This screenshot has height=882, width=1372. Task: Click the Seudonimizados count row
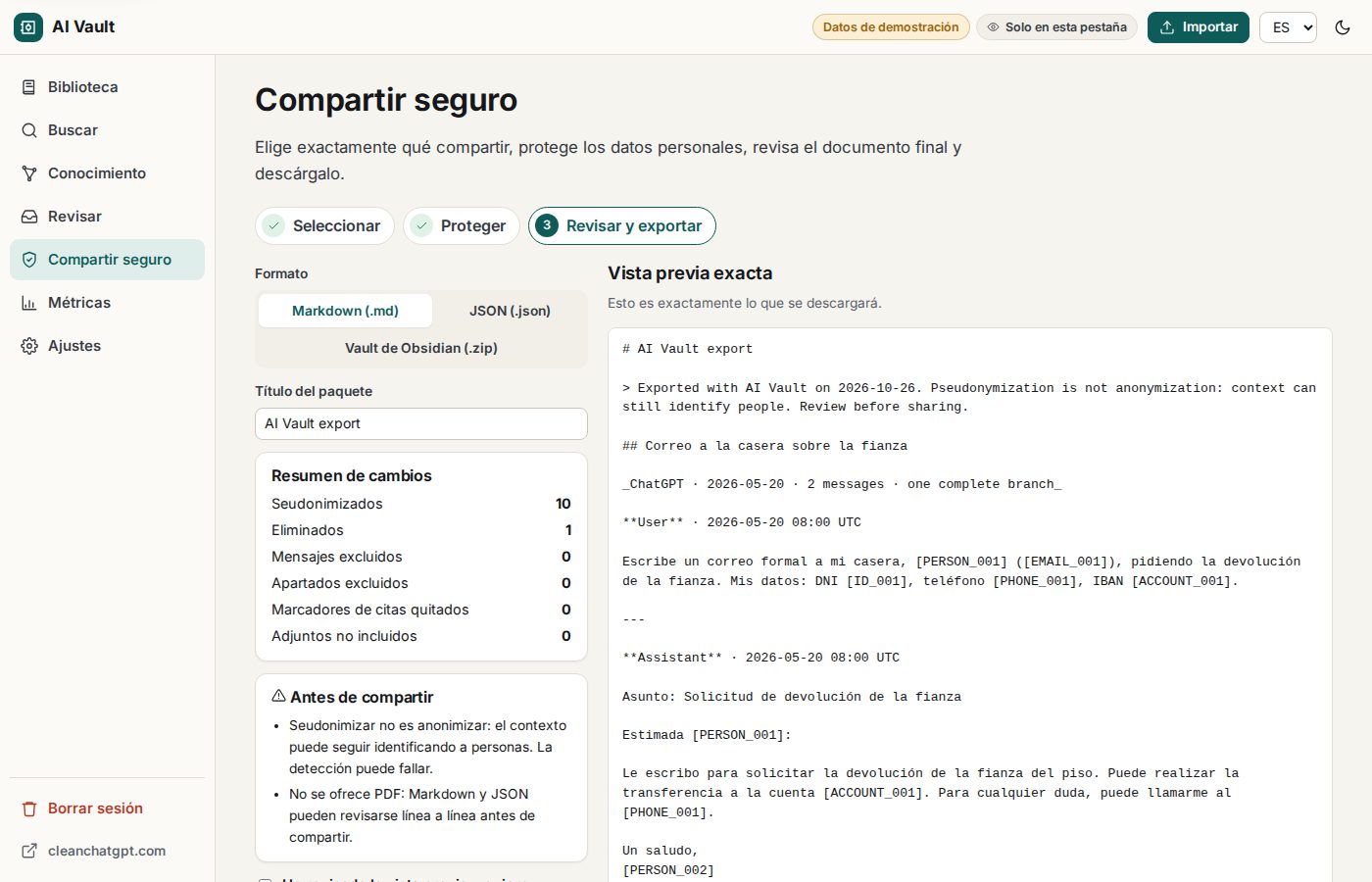pyautogui.click(x=421, y=504)
